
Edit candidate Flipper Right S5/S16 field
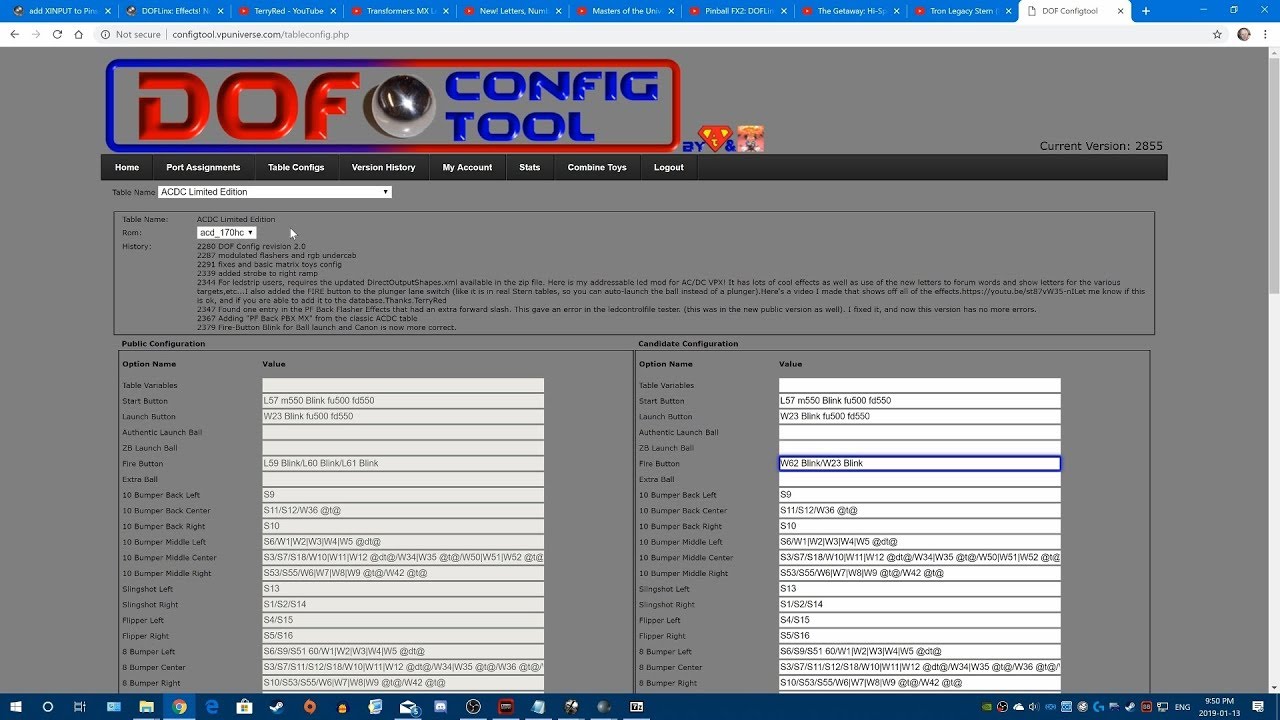[x=919, y=636]
